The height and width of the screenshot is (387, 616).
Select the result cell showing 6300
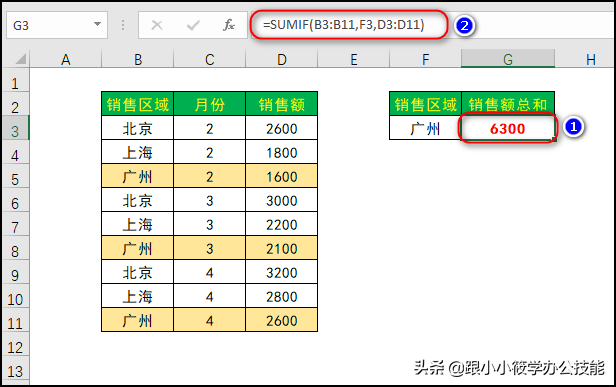pyautogui.click(x=508, y=128)
